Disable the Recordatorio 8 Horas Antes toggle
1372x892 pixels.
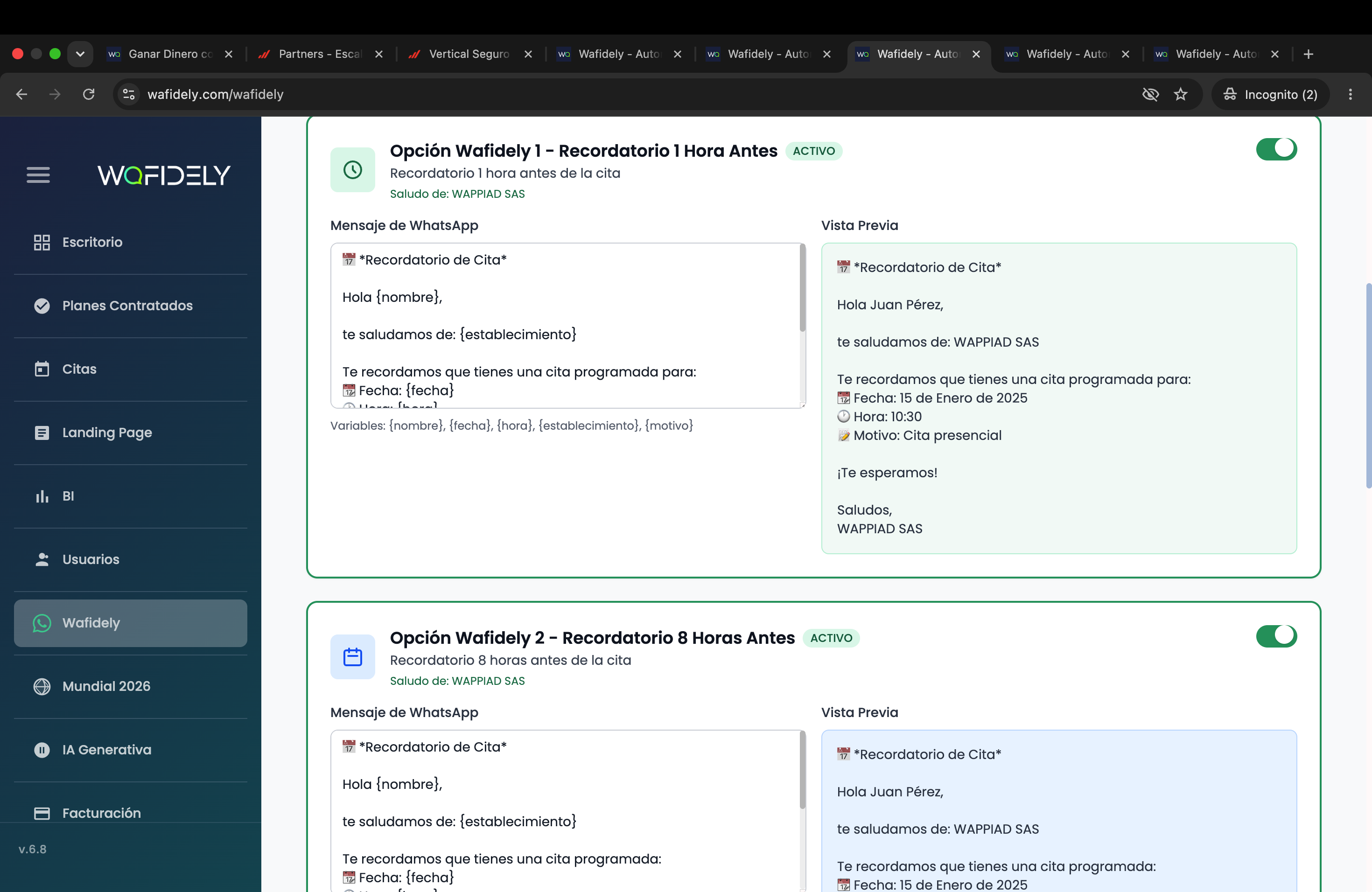[1276, 635]
